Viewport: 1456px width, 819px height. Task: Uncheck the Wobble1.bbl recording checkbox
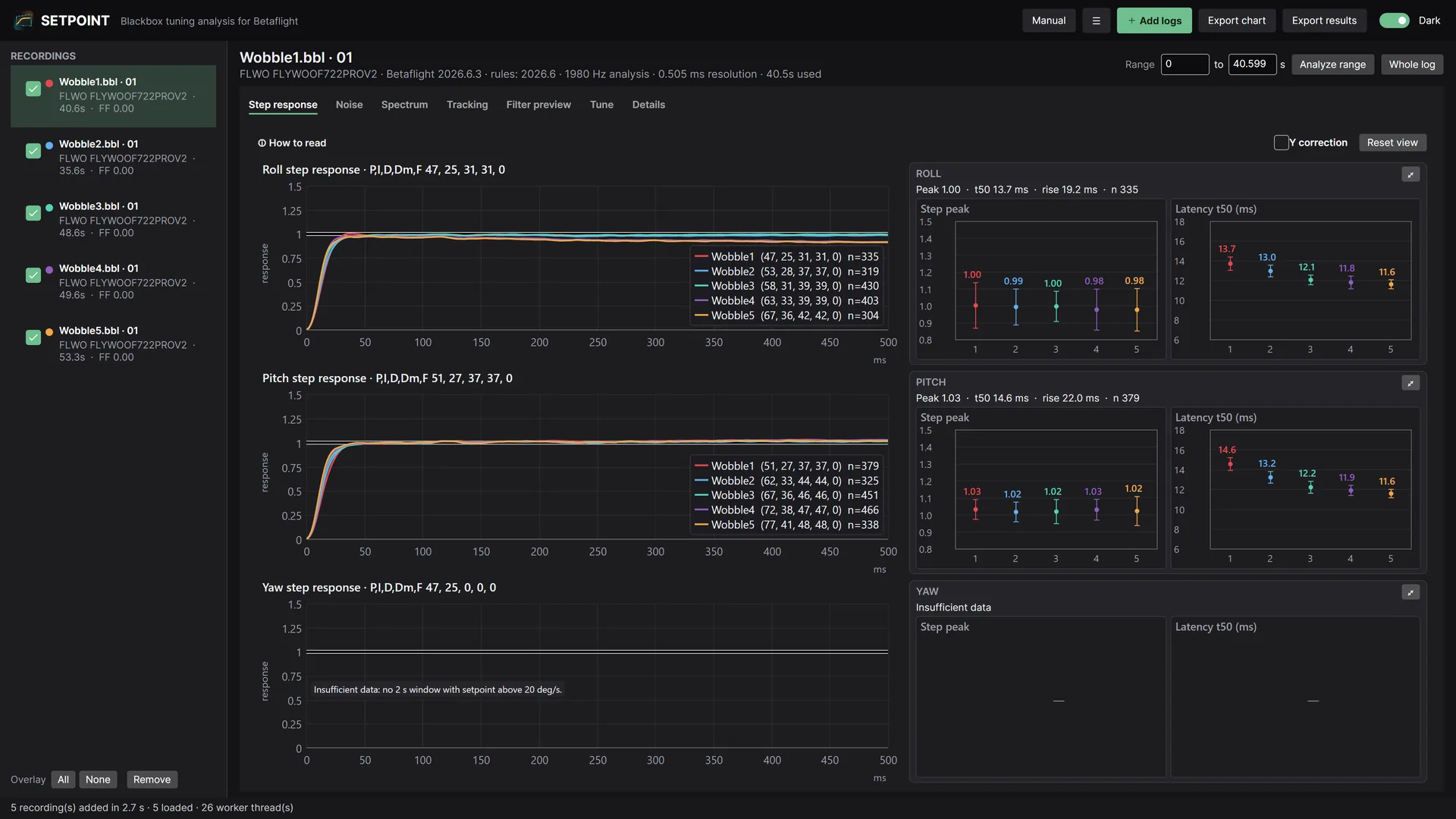point(33,89)
